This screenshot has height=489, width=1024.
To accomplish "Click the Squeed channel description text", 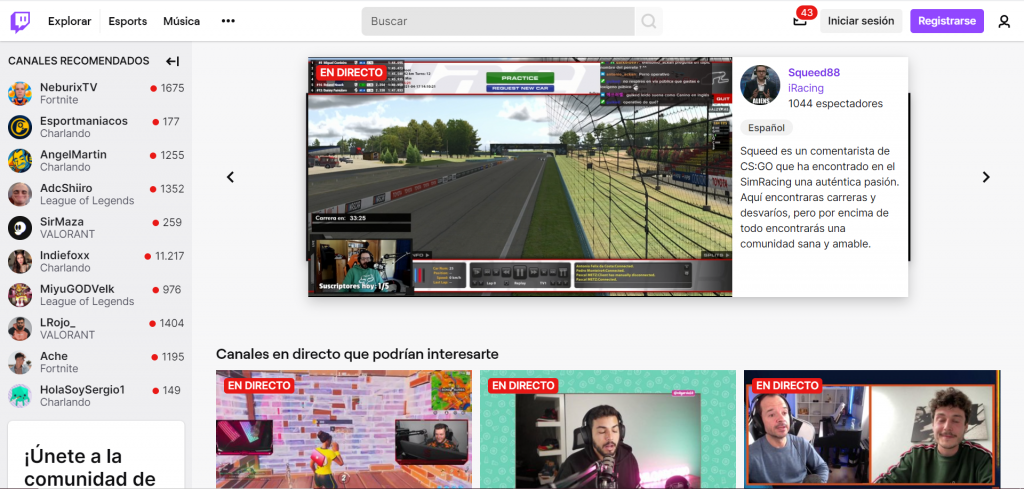I will 820,197.
